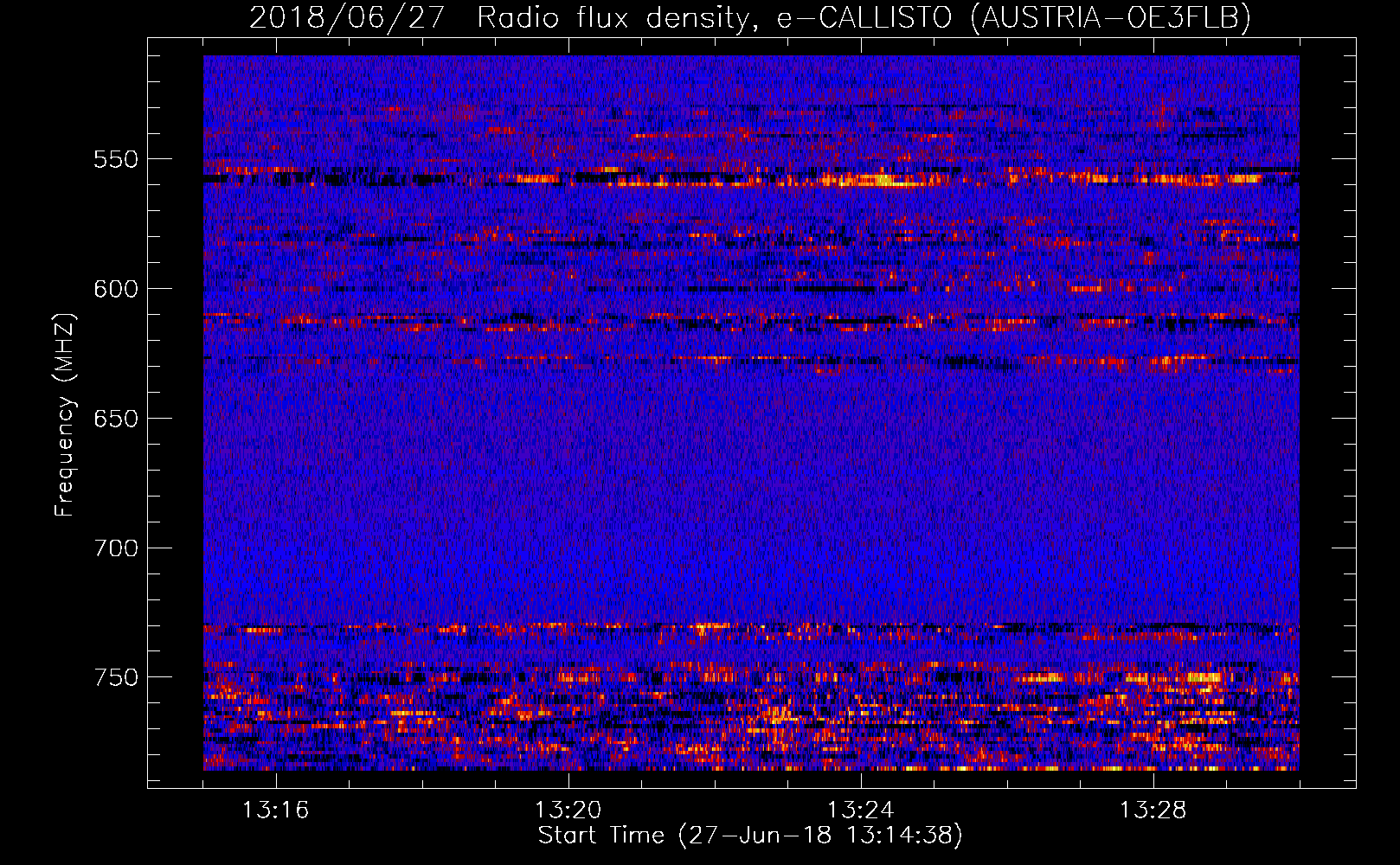Click the 13:20 time tick label

coord(568,811)
